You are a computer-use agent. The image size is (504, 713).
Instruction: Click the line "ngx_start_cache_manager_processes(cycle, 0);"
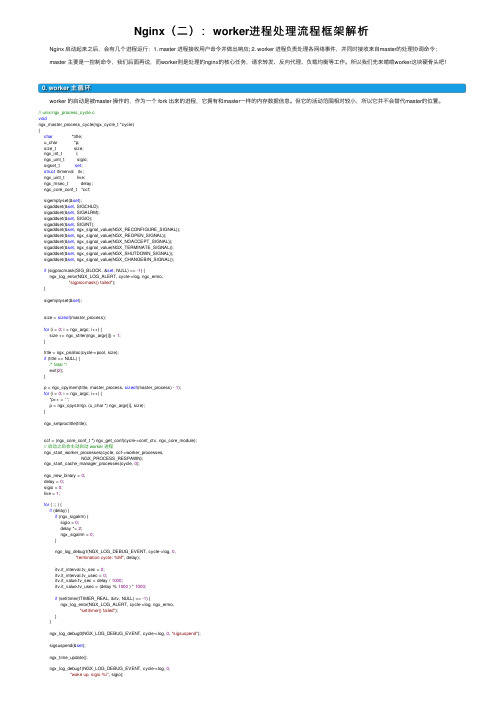91,463
